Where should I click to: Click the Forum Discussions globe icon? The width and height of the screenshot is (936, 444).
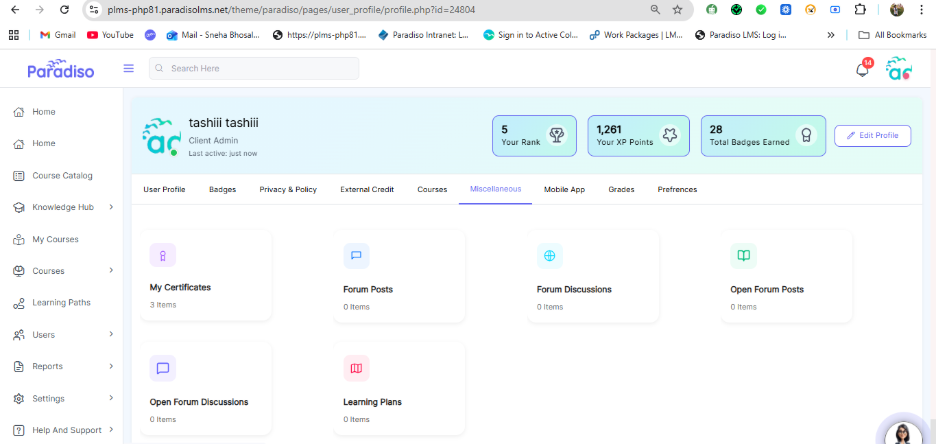pos(549,256)
